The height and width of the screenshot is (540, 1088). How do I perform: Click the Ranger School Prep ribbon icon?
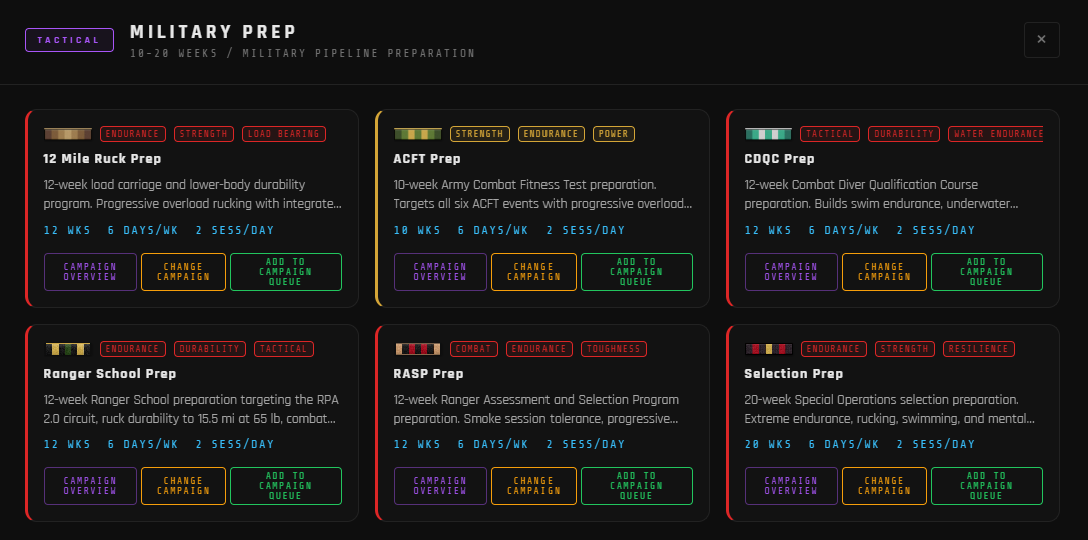68,348
